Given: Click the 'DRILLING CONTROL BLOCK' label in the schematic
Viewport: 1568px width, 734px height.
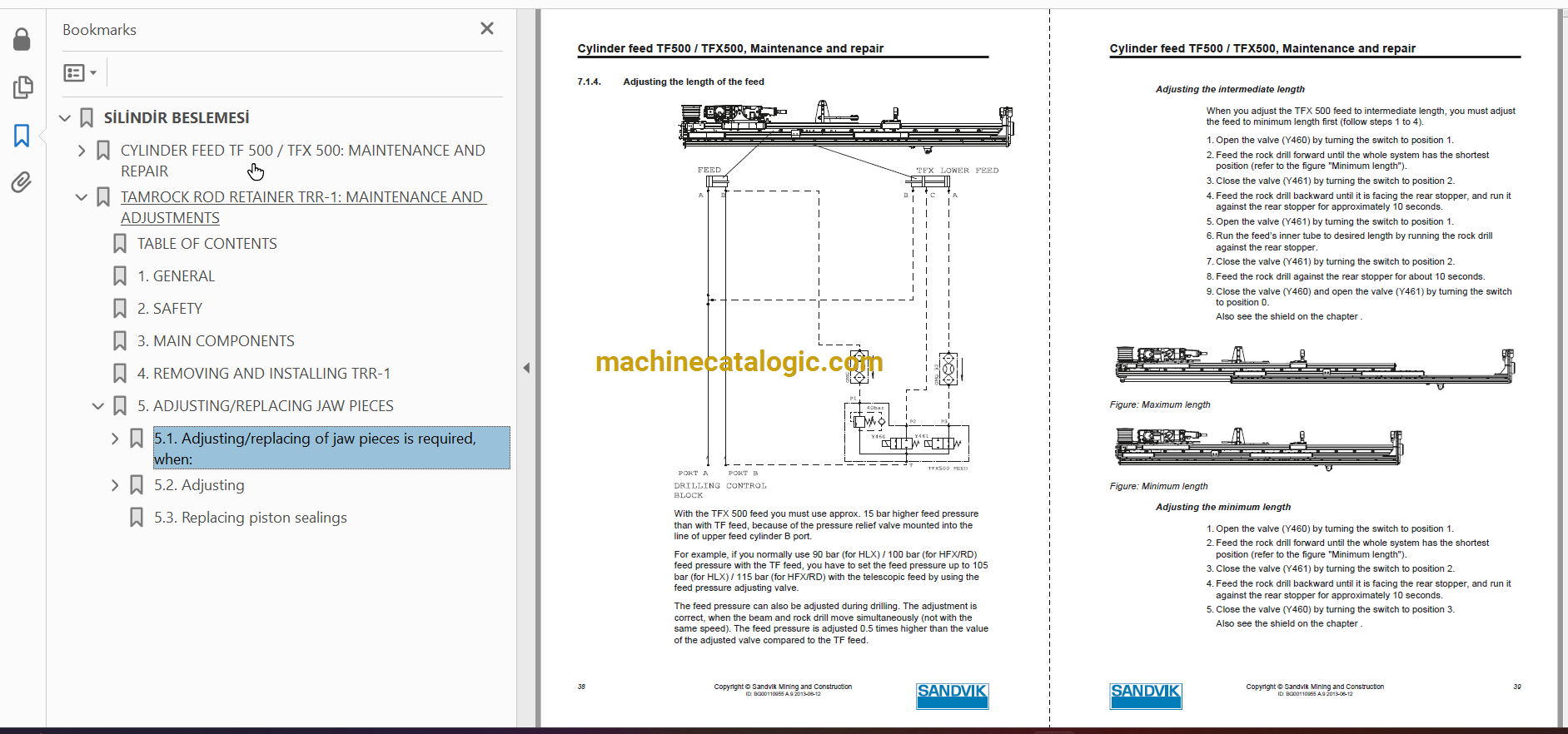Looking at the screenshot, I should (720, 490).
